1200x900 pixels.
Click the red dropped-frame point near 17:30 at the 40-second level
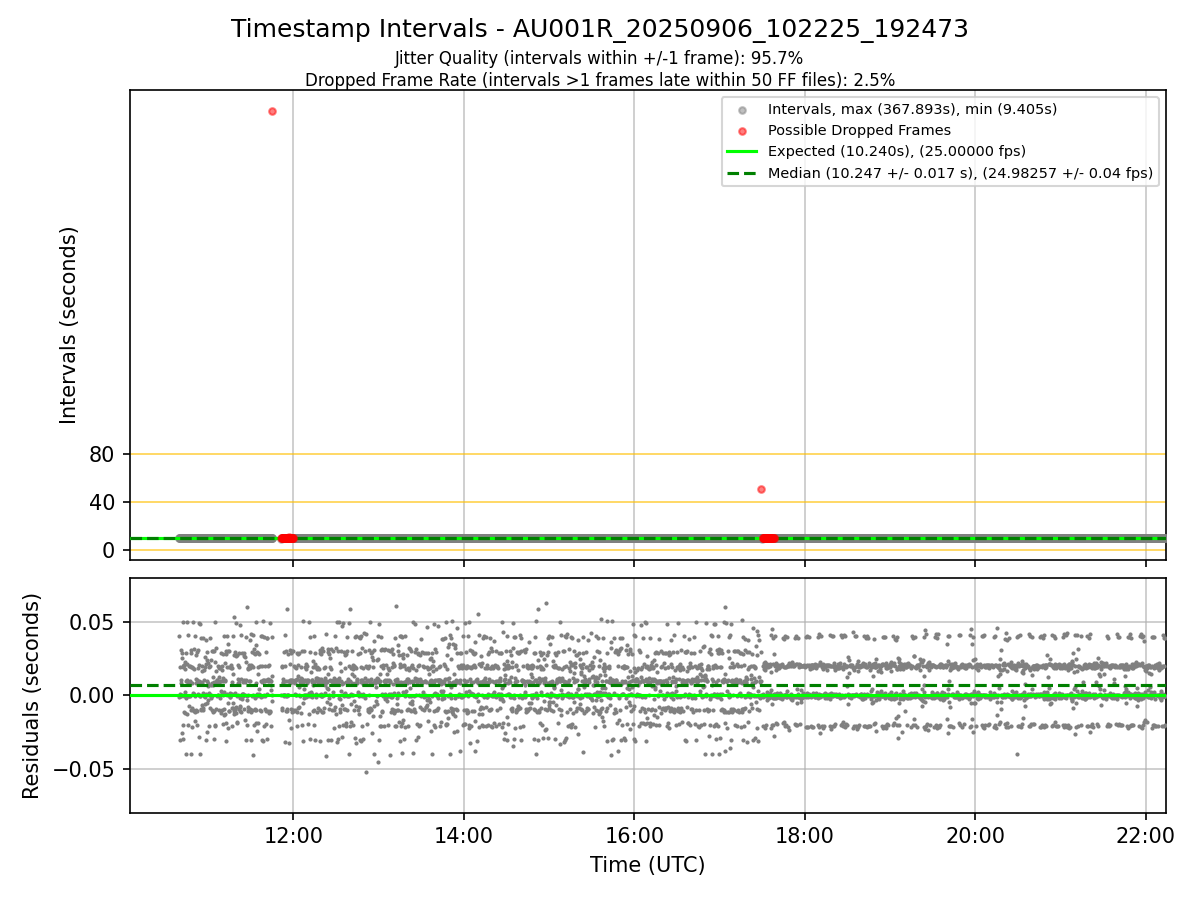pyautogui.click(x=761, y=489)
